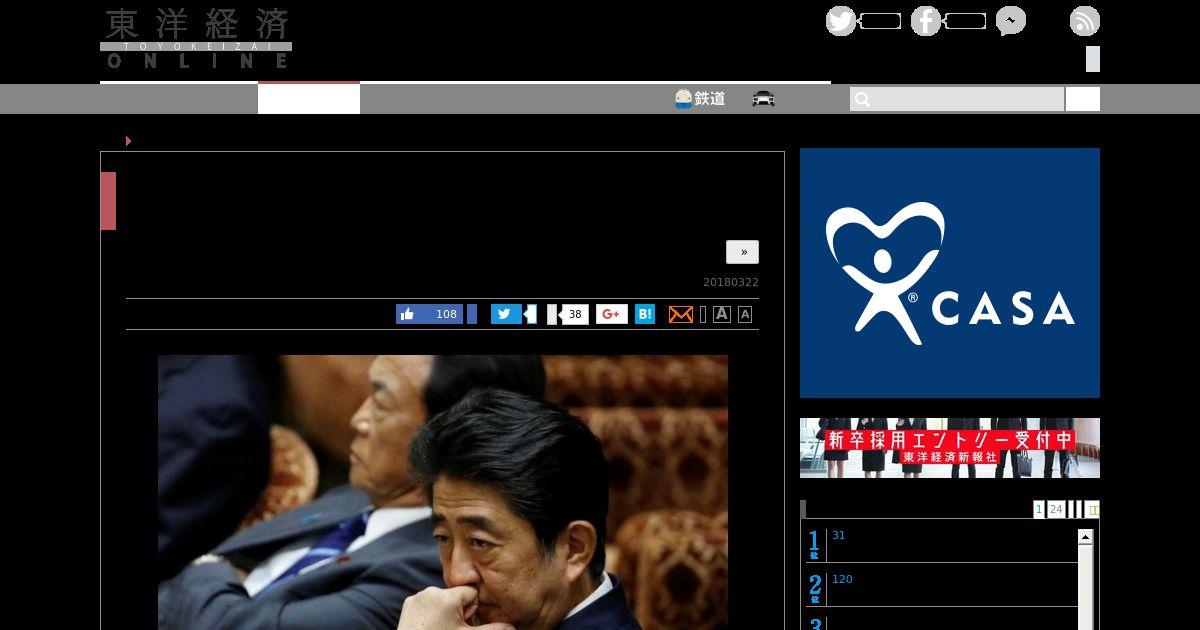Click the next page » button

[742, 252]
